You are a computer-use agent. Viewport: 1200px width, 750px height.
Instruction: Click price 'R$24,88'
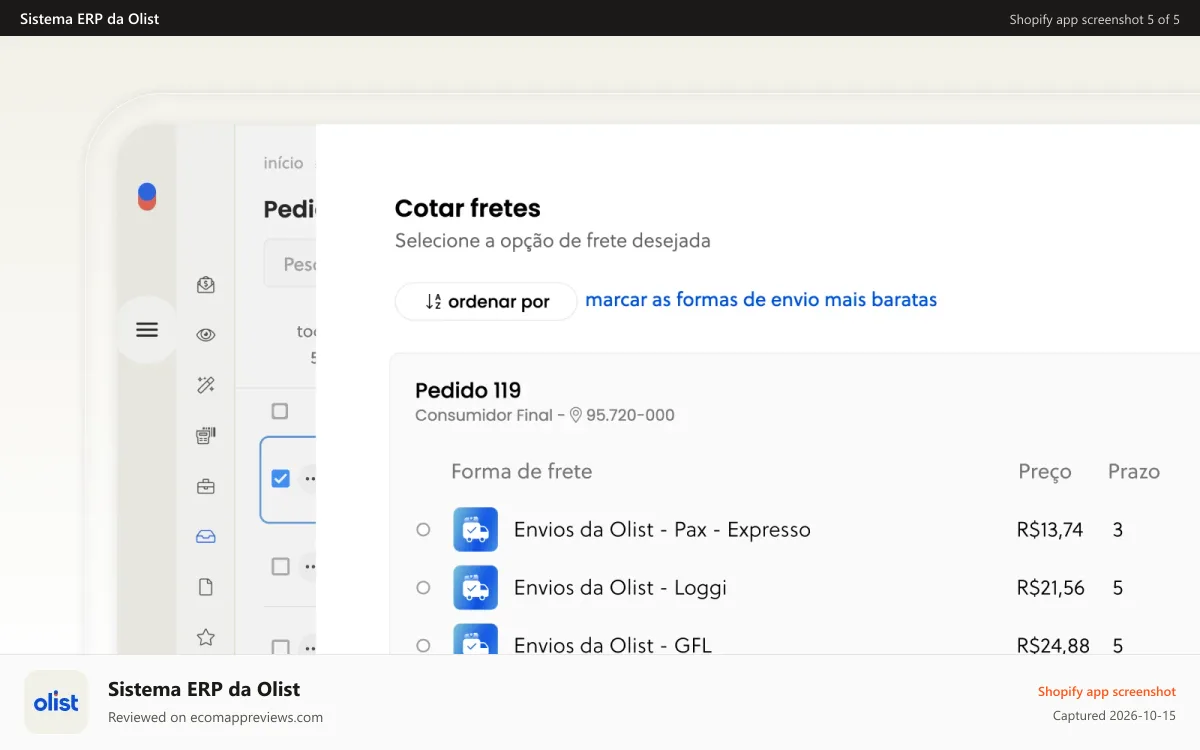pyautogui.click(x=1053, y=645)
